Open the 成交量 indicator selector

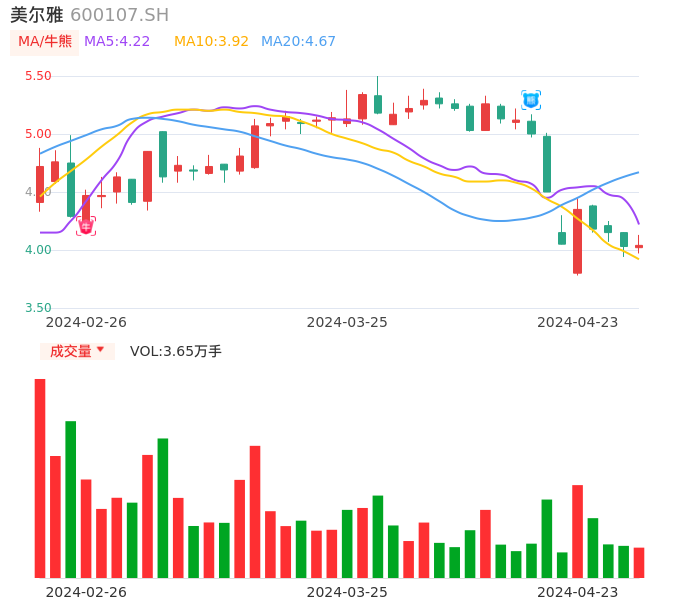(x=71, y=351)
